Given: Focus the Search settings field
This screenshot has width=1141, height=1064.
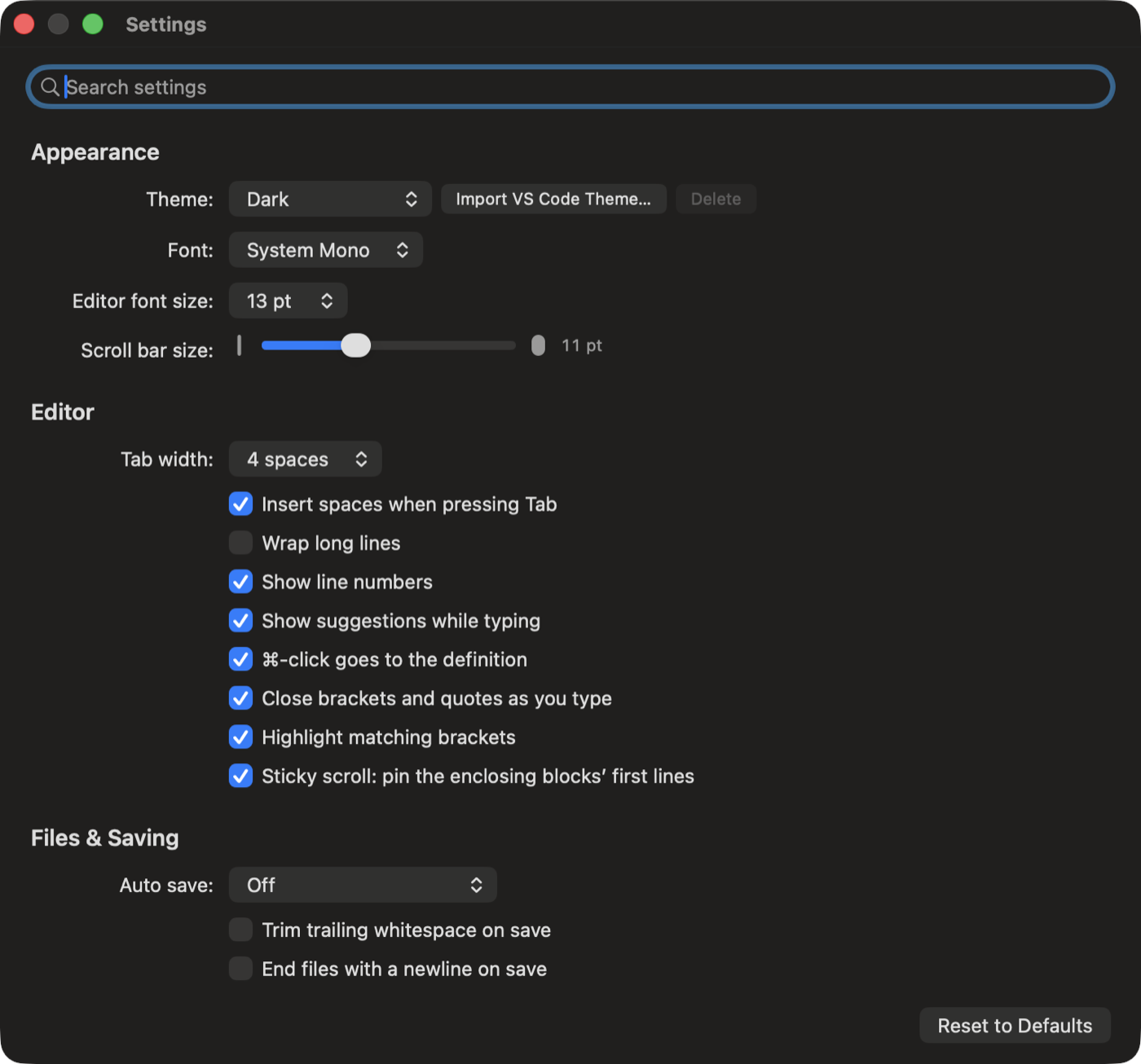Looking at the screenshot, I should (570, 87).
